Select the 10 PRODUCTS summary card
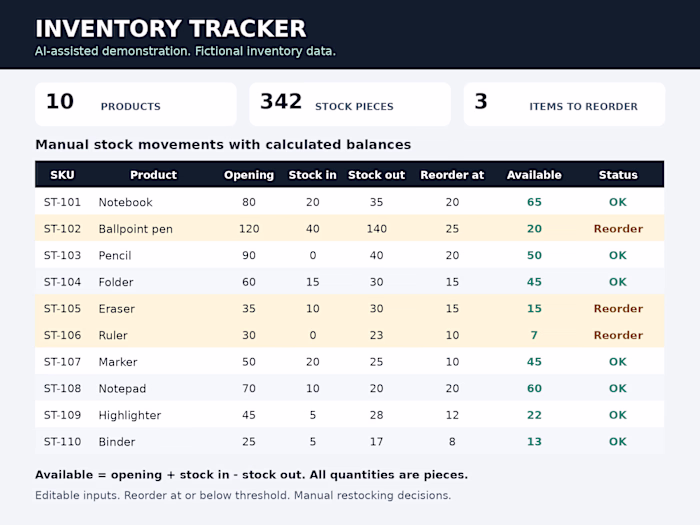The height and width of the screenshot is (525, 700). 136,104
